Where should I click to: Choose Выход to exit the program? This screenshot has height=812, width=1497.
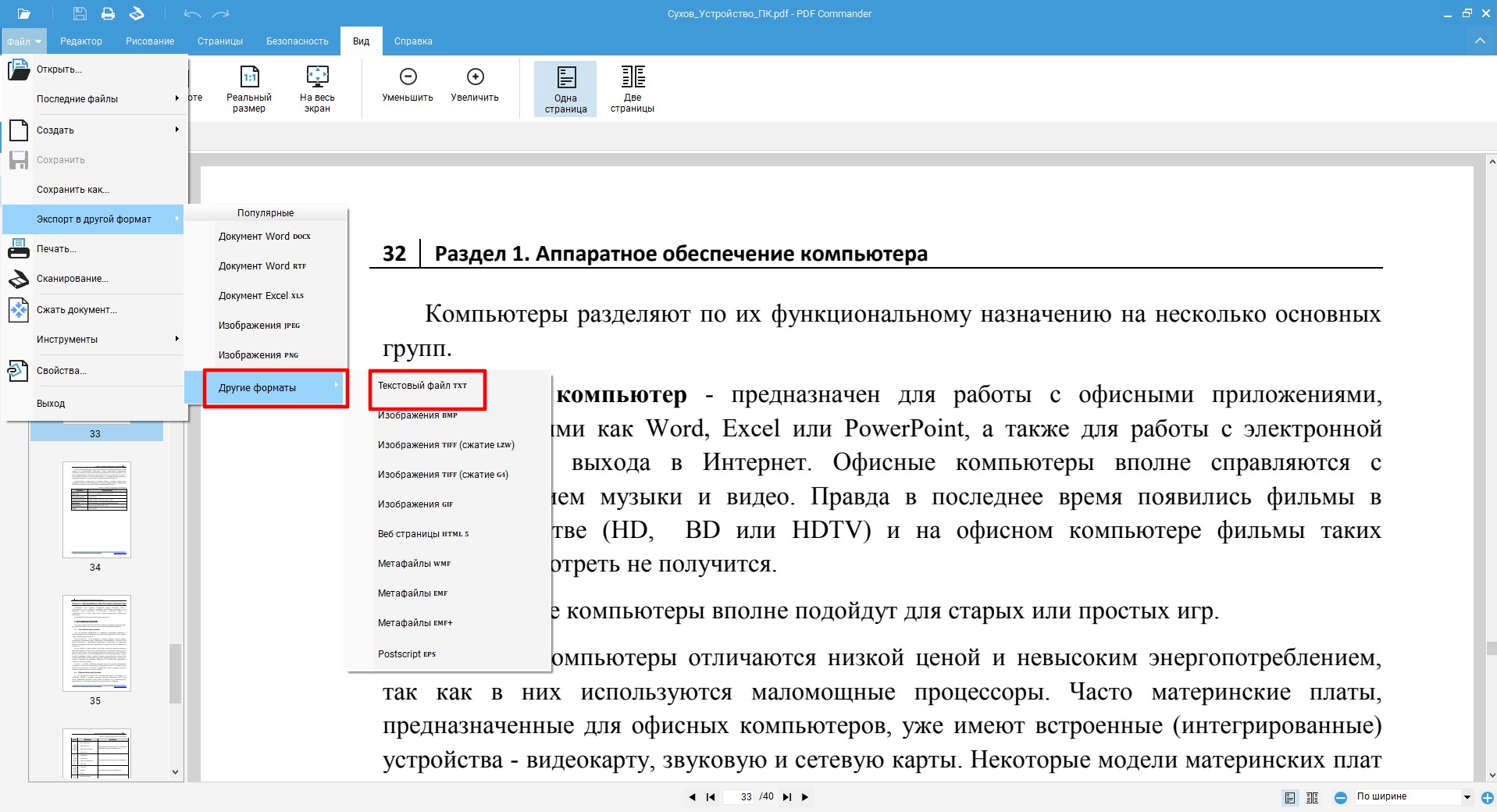coord(94,404)
